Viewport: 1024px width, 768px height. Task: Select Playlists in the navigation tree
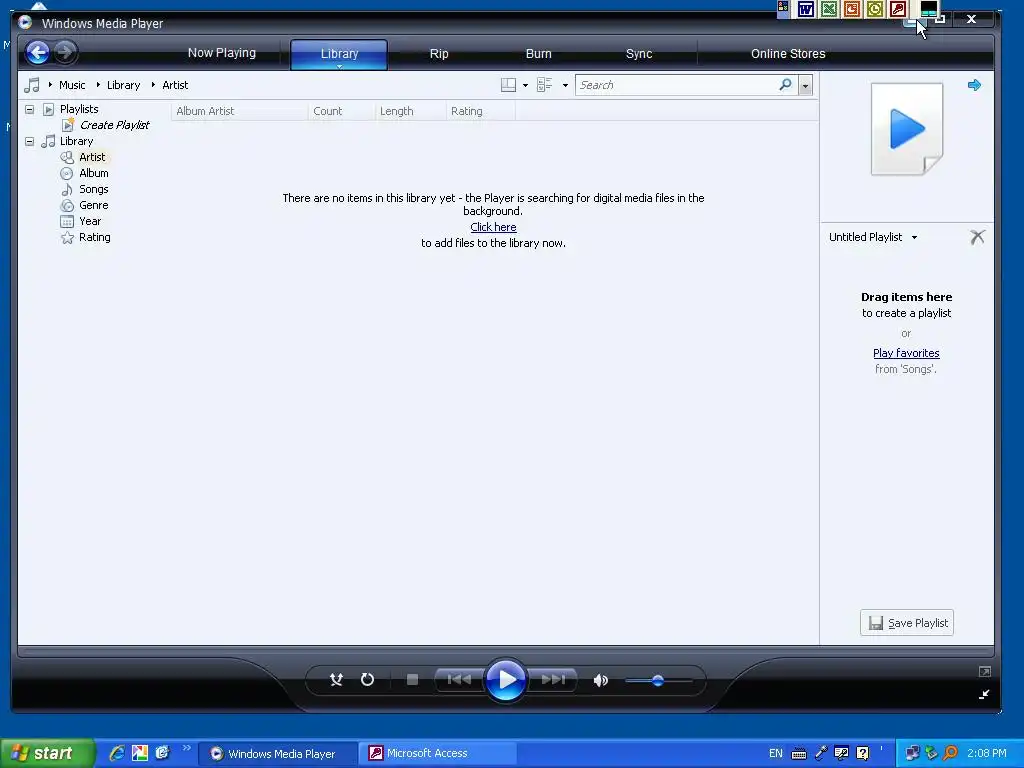[79, 109]
